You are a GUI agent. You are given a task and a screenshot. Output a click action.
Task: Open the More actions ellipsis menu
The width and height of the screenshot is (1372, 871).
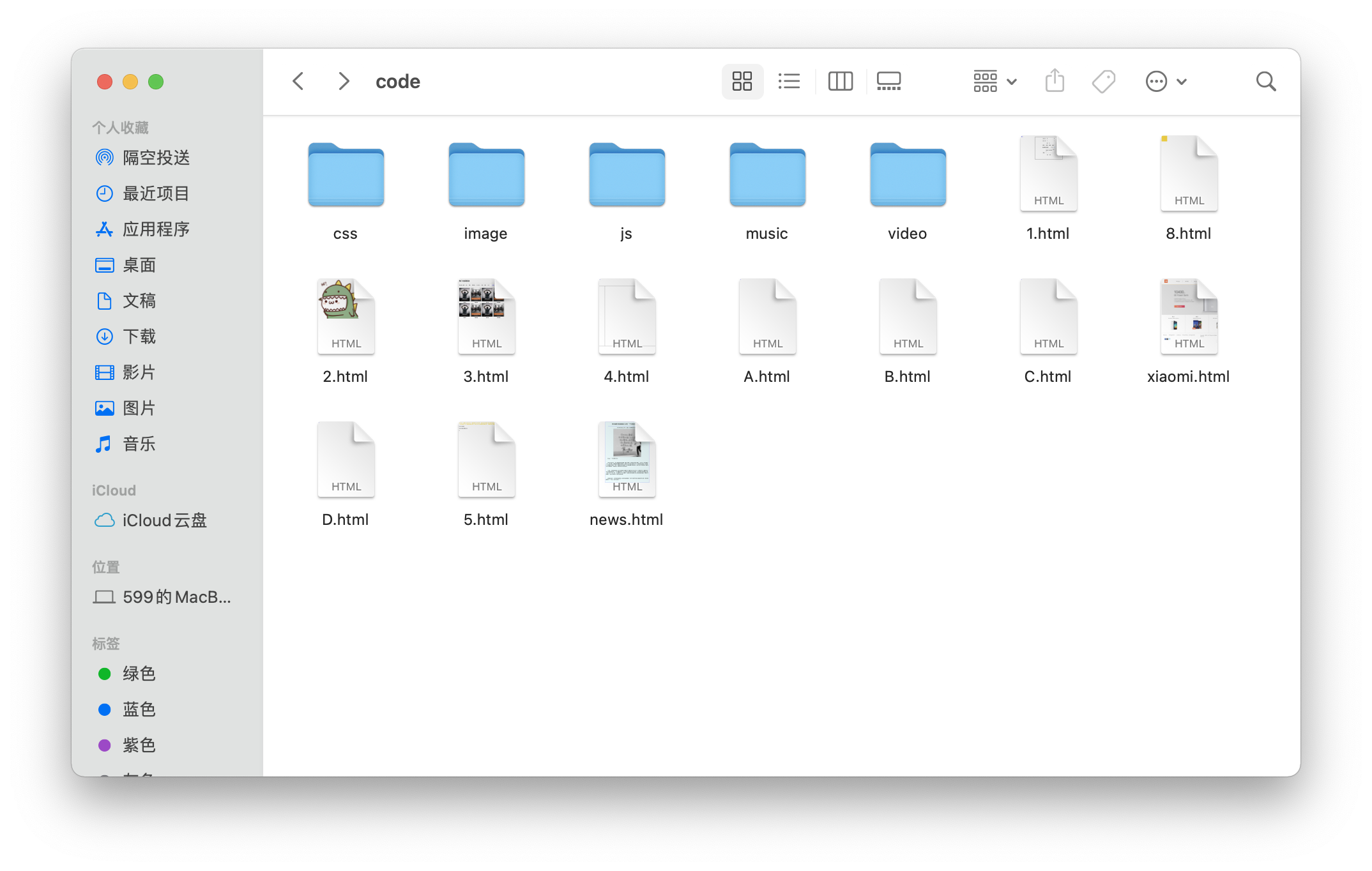1166,81
